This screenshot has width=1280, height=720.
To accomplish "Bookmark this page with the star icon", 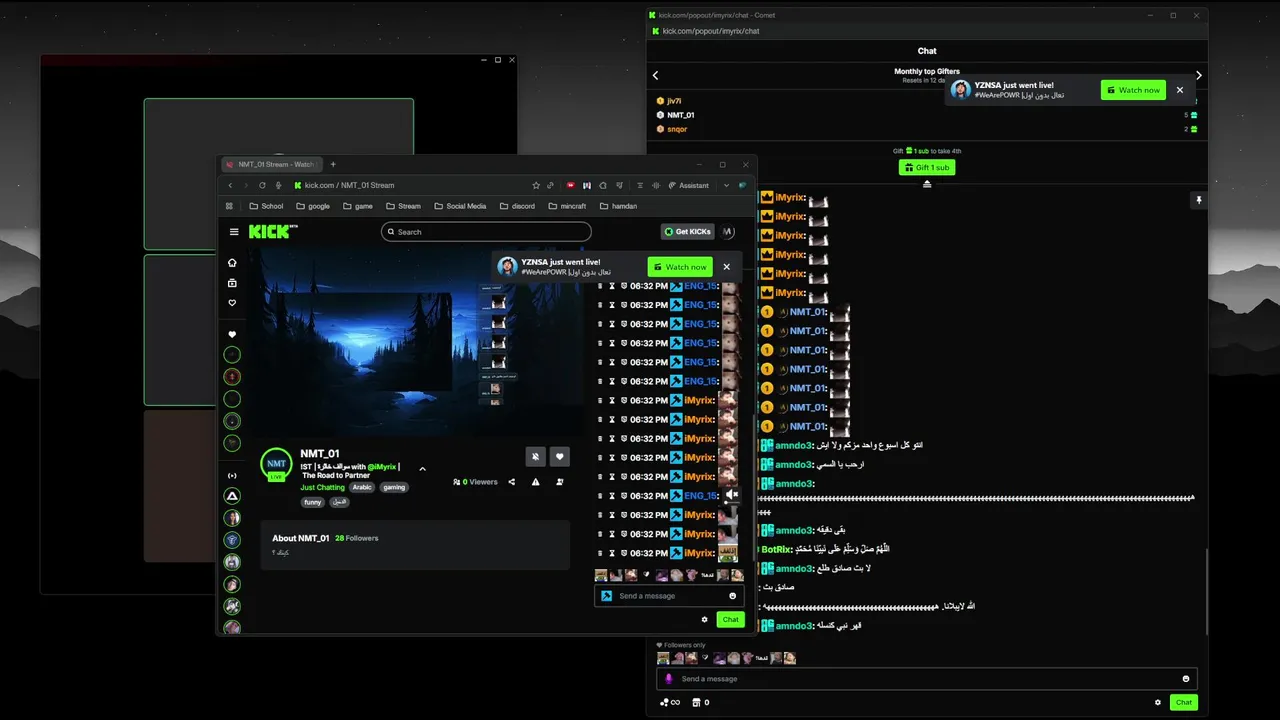I will point(536,185).
